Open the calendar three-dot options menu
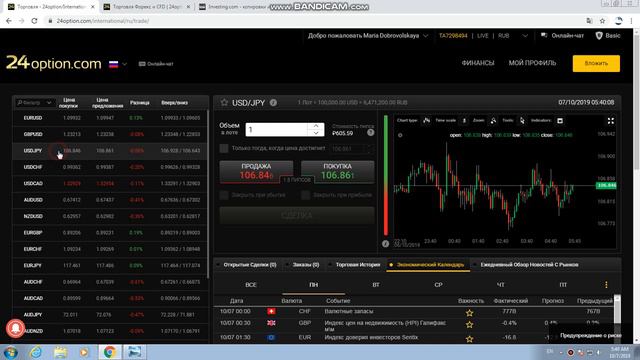This screenshot has height=360, width=640. (x=606, y=284)
